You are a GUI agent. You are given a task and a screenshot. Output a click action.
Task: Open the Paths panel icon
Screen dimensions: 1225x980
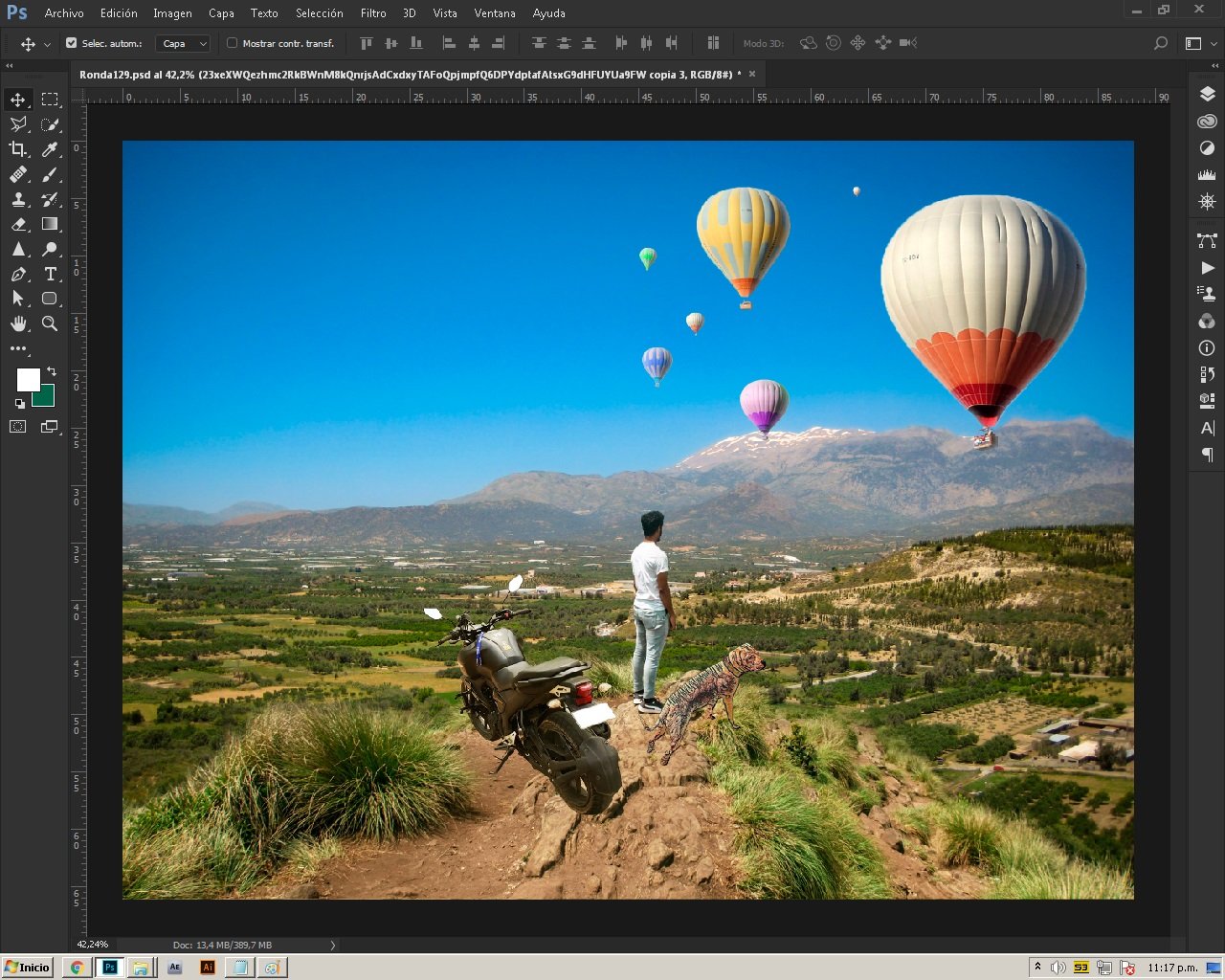click(x=1207, y=241)
